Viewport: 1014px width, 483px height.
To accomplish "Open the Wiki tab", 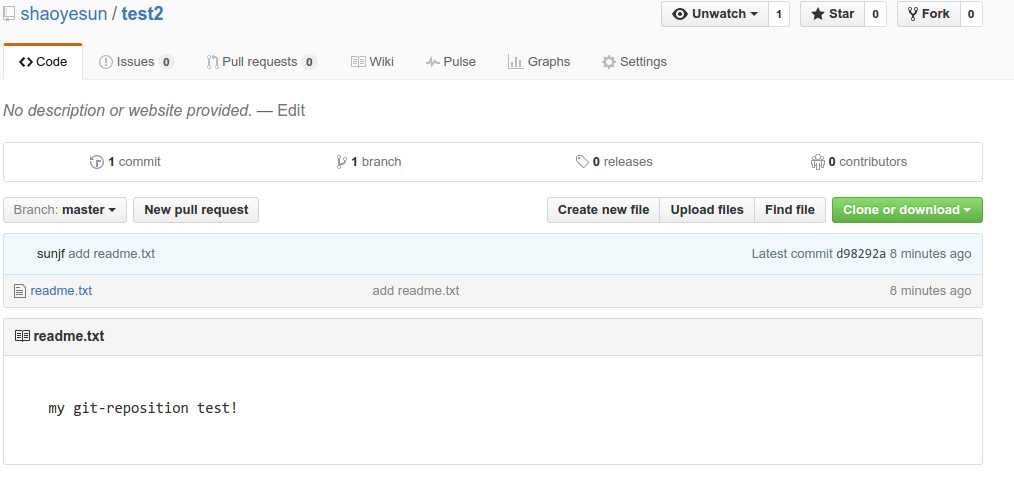I will [x=372, y=62].
